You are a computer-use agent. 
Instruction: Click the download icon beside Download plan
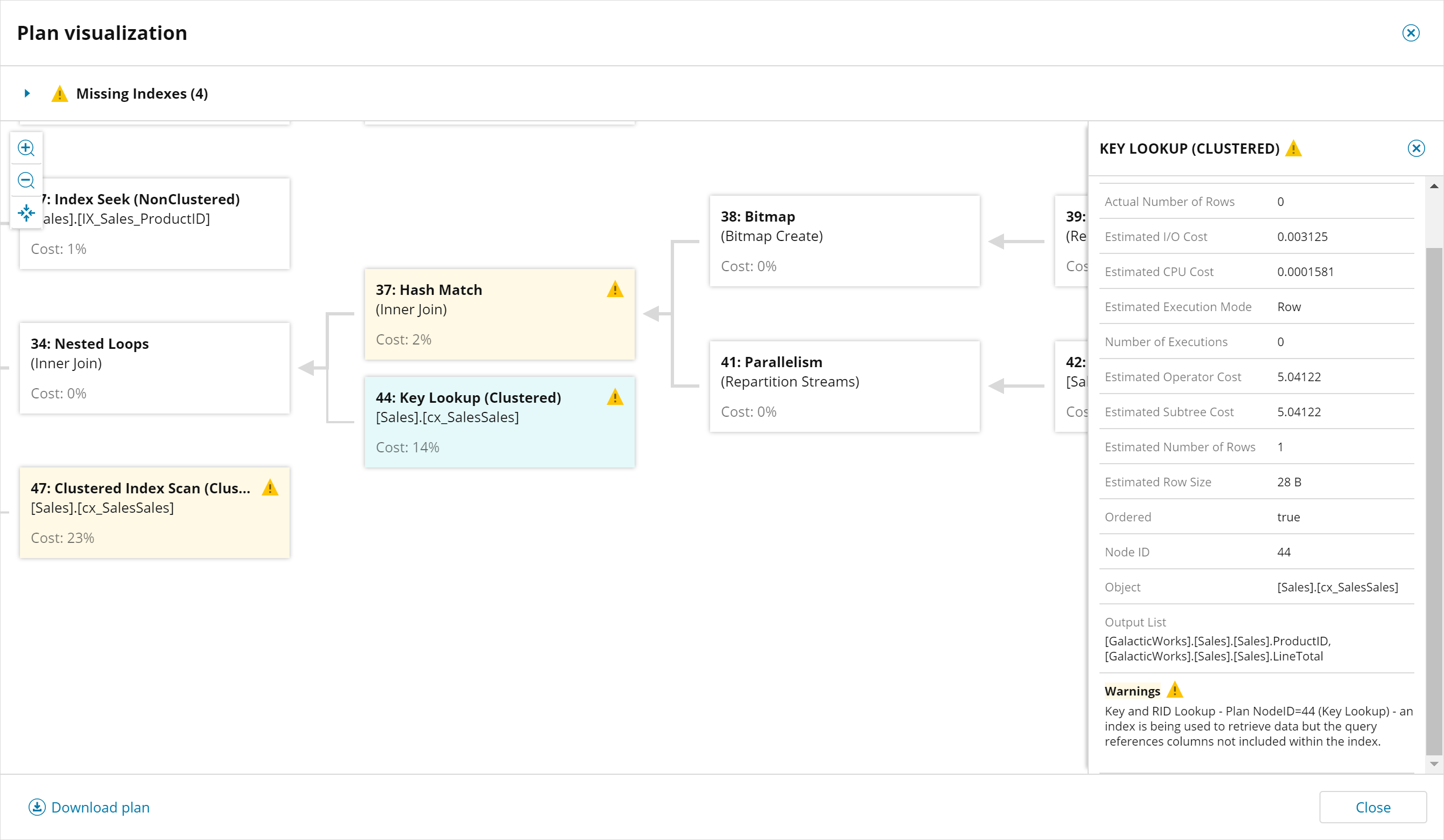pyautogui.click(x=37, y=807)
